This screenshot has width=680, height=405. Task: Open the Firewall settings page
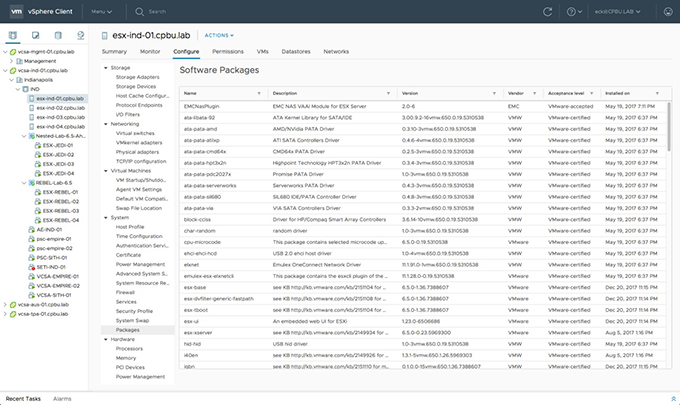[125, 293]
